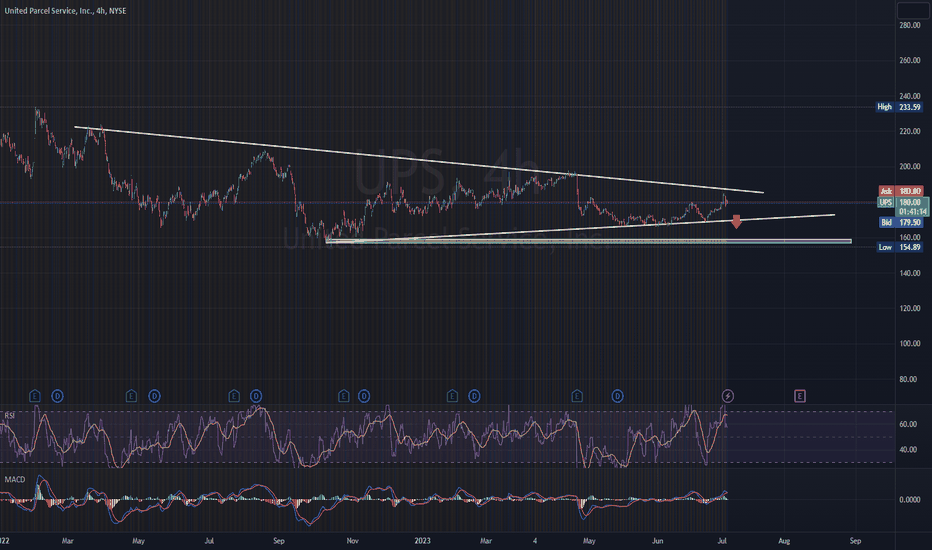This screenshot has height=550, width=932.
Task: Click the RSI indicator label
Action: click(x=10, y=415)
